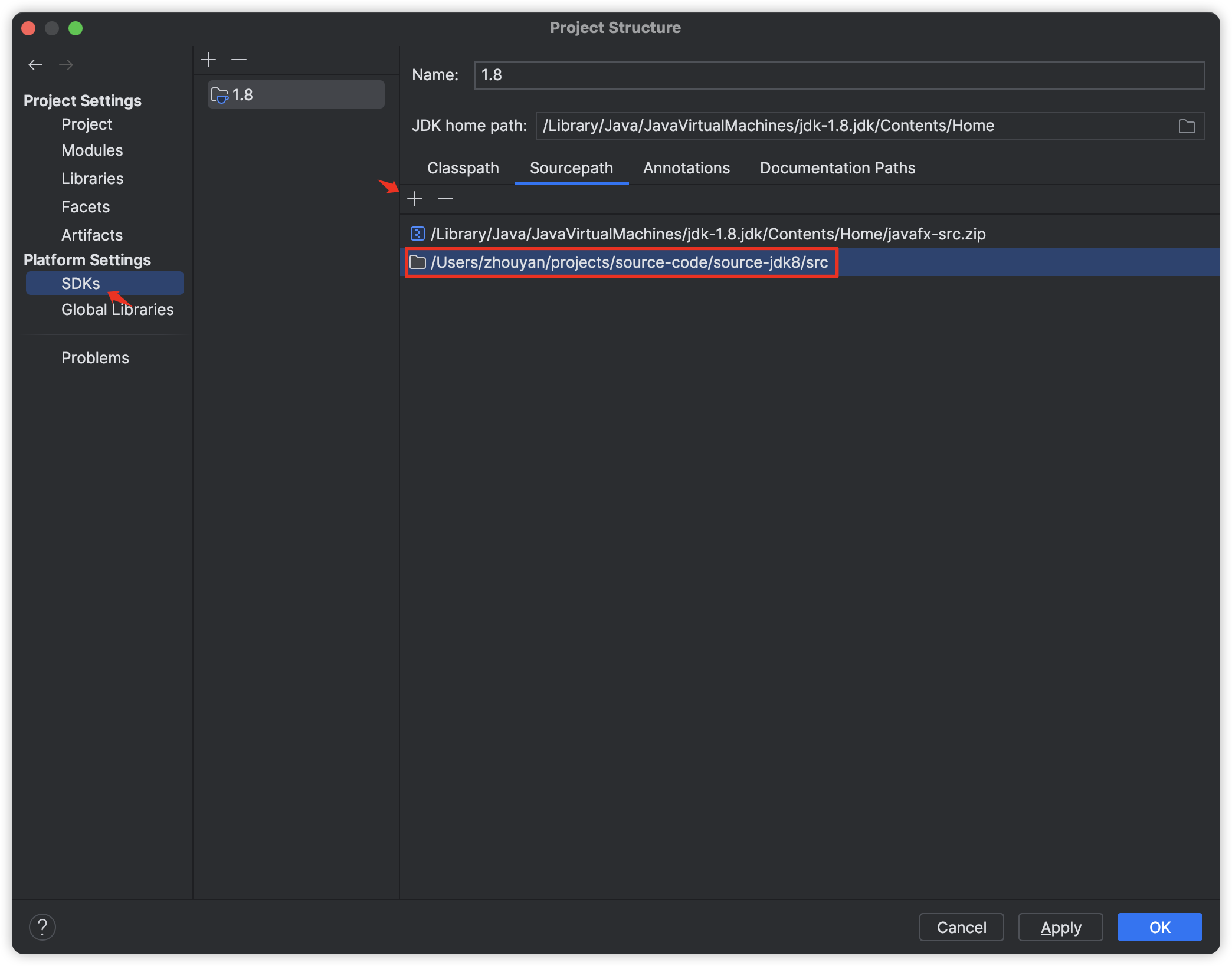
Task: Click the Apply button
Action: coord(1060,927)
